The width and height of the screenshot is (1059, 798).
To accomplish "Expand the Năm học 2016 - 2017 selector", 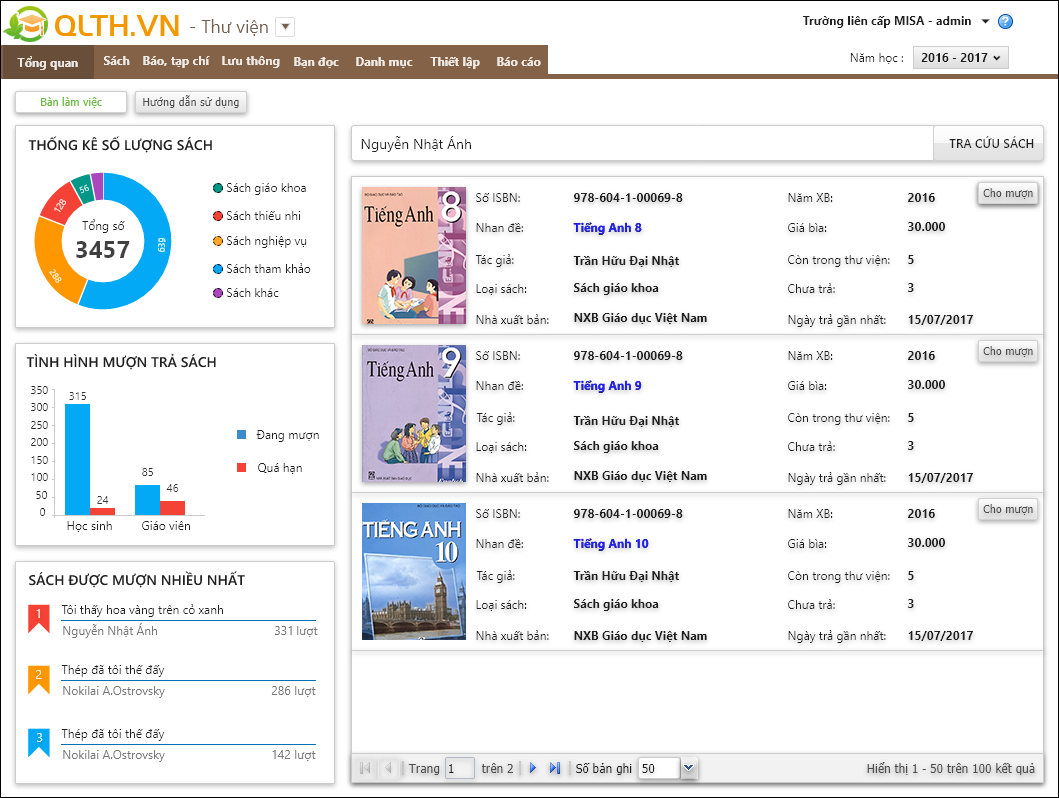I will (960, 58).
